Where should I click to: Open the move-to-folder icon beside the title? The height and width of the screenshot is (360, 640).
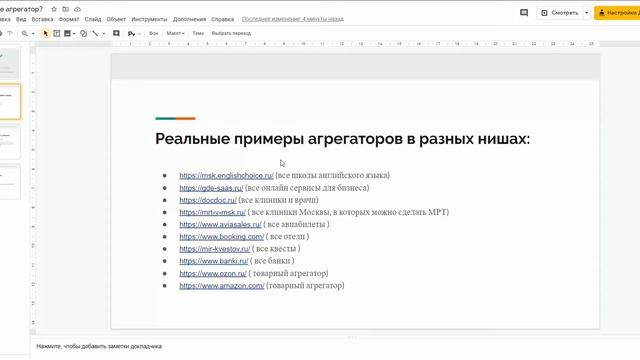(66, 9)
